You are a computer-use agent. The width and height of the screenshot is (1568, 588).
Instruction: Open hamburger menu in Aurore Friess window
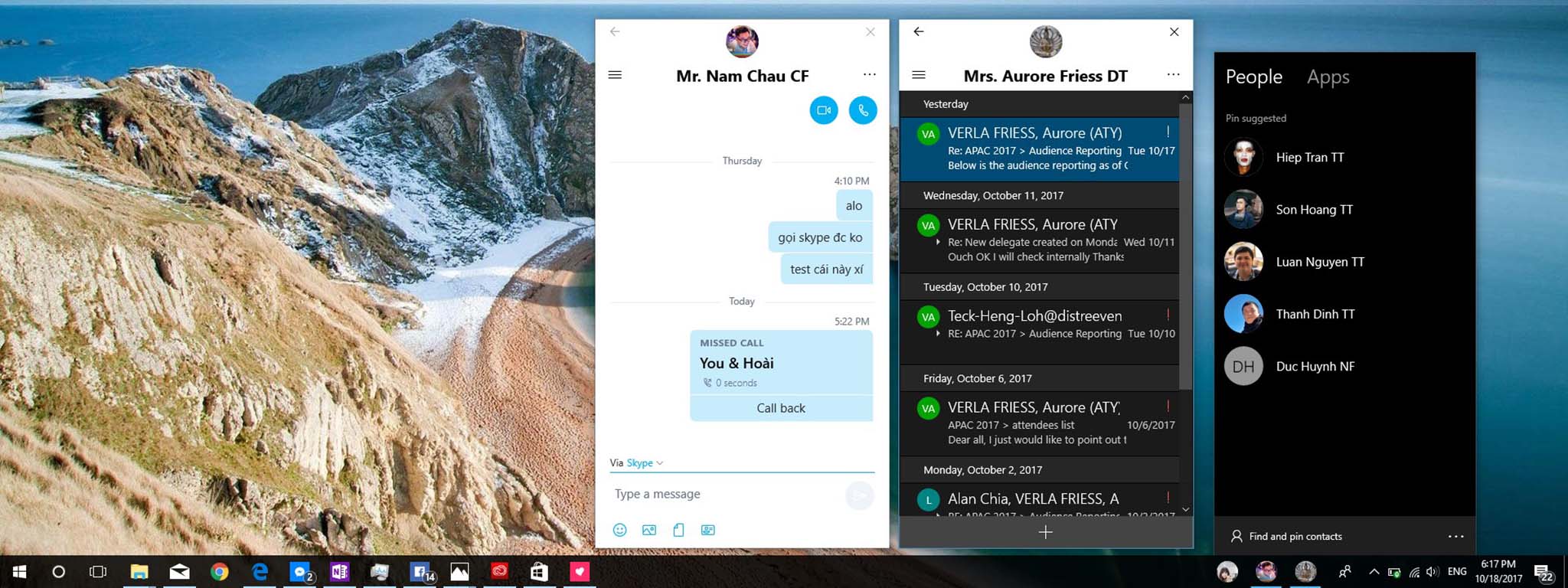tap(919, 75)
